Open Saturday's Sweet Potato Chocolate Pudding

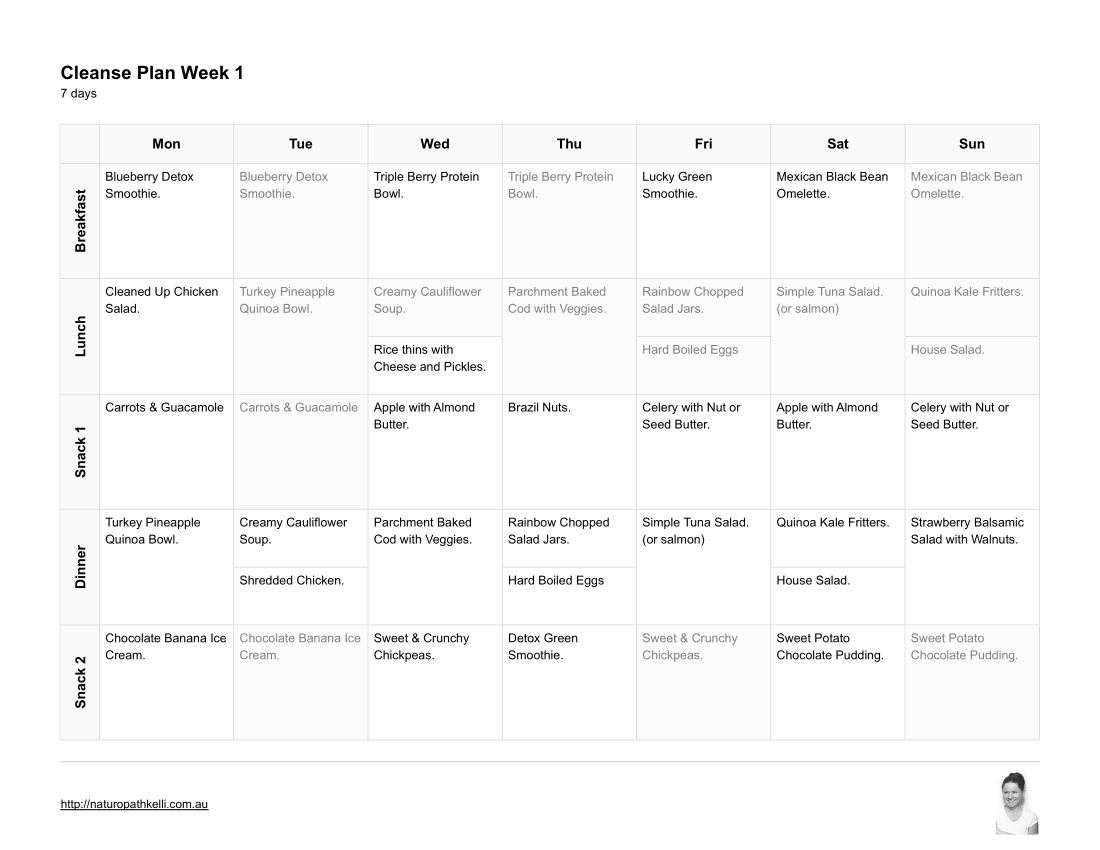(x=829, y=647)
